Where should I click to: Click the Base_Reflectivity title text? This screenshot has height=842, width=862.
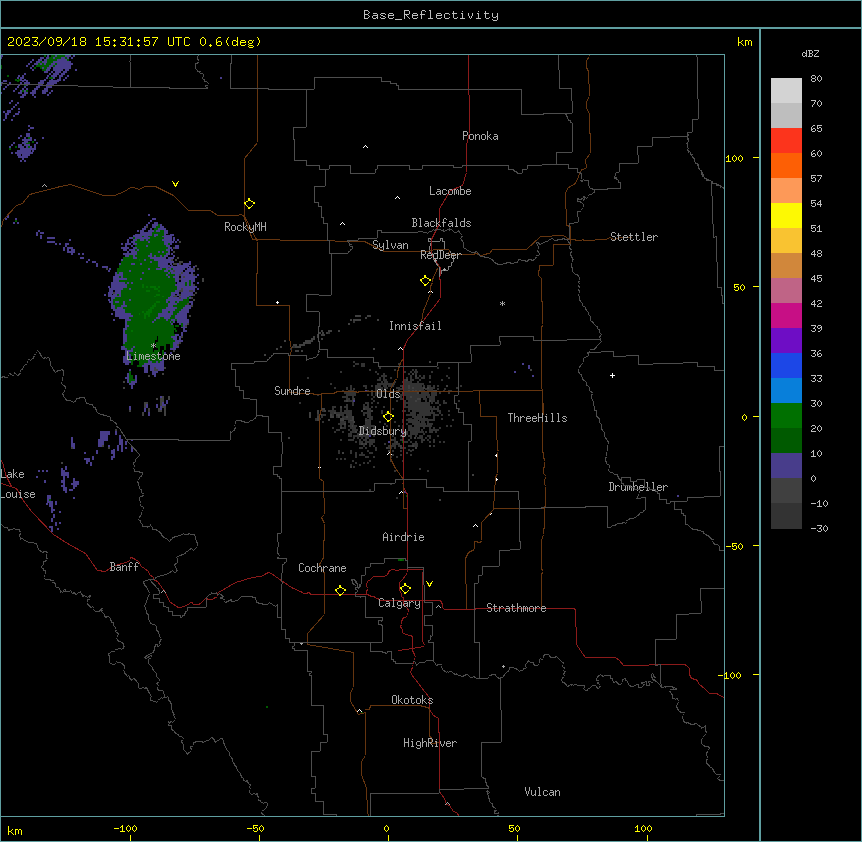(x=431, y=15)
